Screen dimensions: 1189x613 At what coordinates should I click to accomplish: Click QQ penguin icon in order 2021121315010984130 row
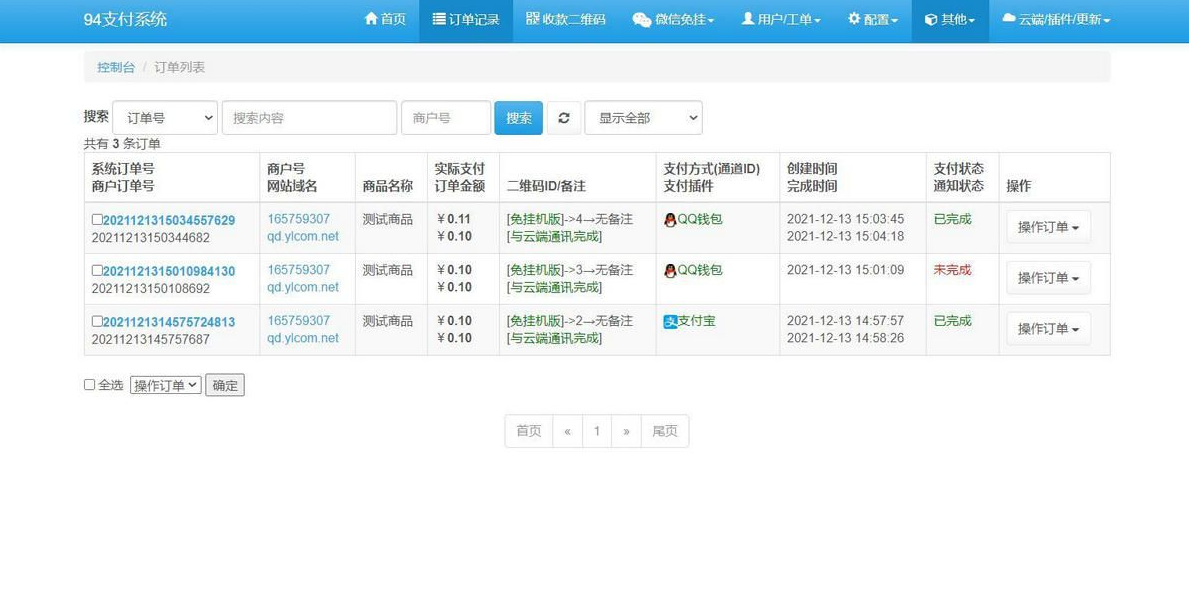pyautogui.click(x=670, y=271)
